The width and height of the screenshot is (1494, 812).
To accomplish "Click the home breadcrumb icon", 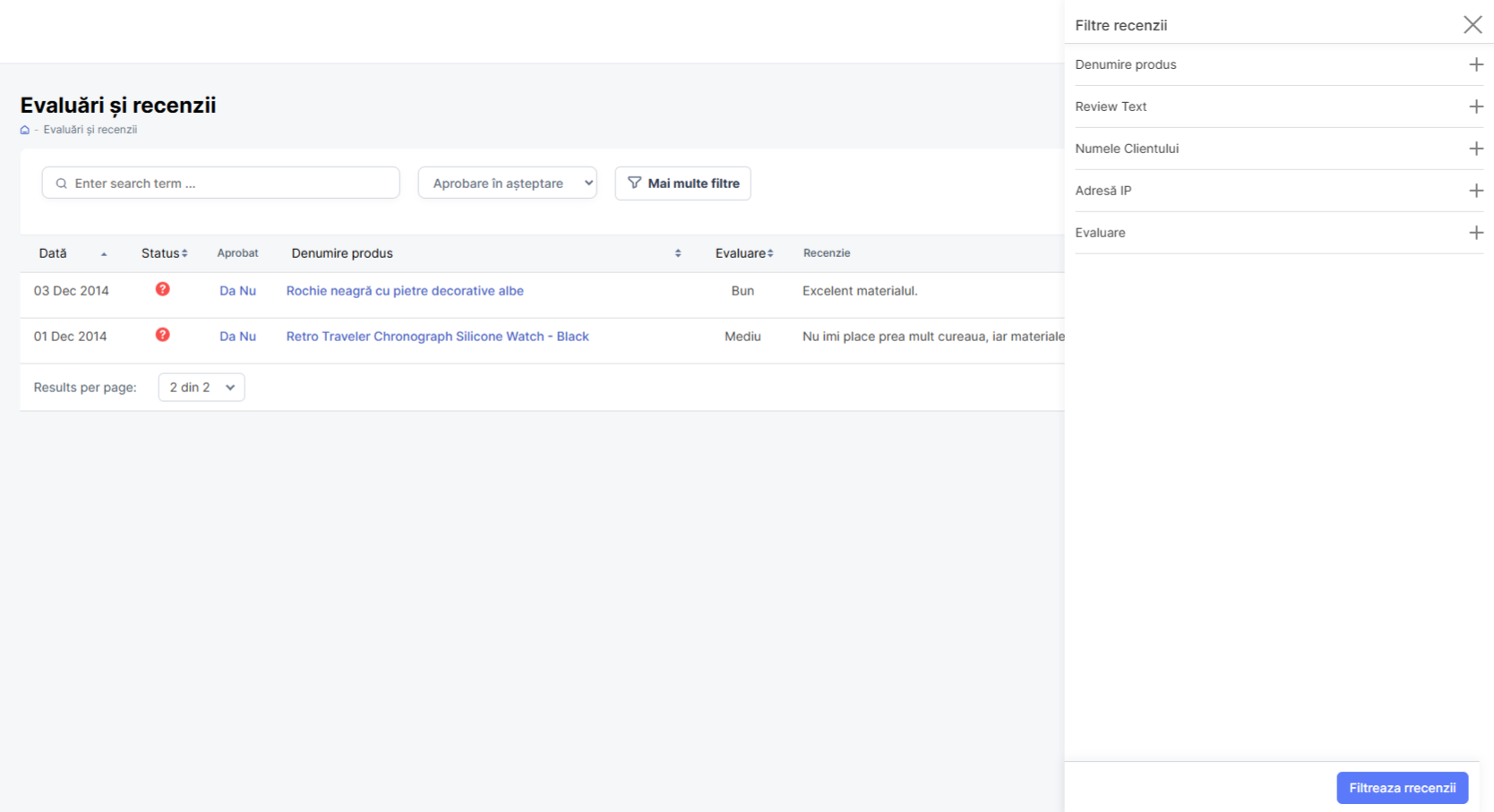I will [x=25, y=130].
